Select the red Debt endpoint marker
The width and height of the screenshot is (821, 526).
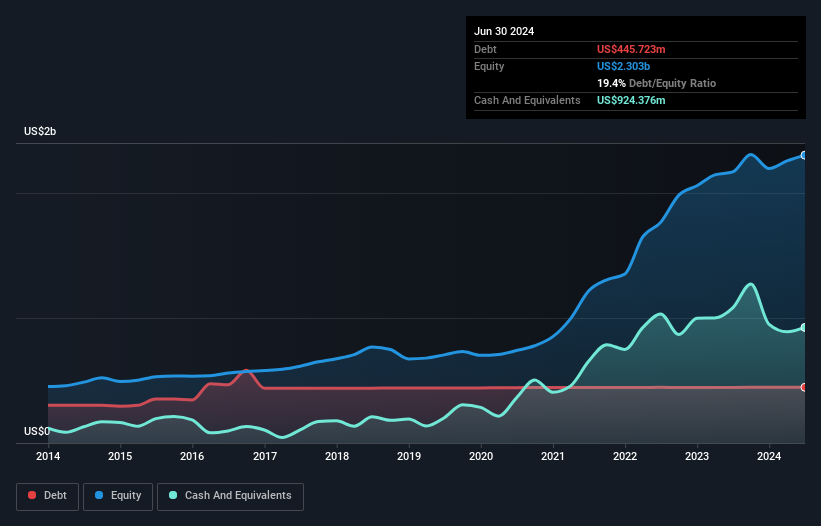click(x=804, y=387)
